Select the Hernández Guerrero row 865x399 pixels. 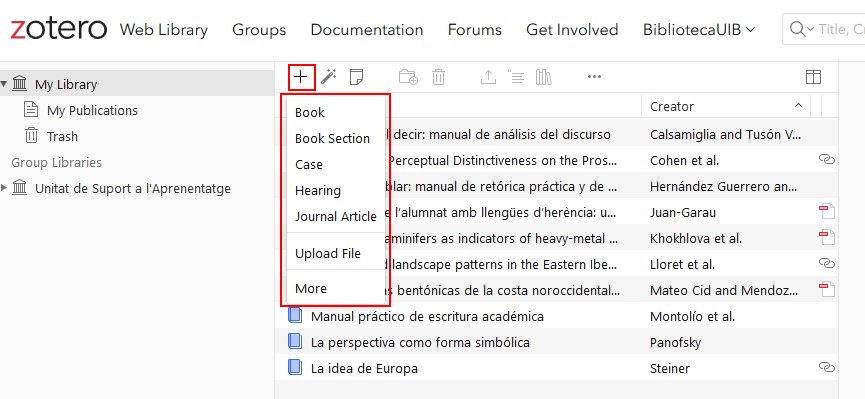tap(556, 186)
